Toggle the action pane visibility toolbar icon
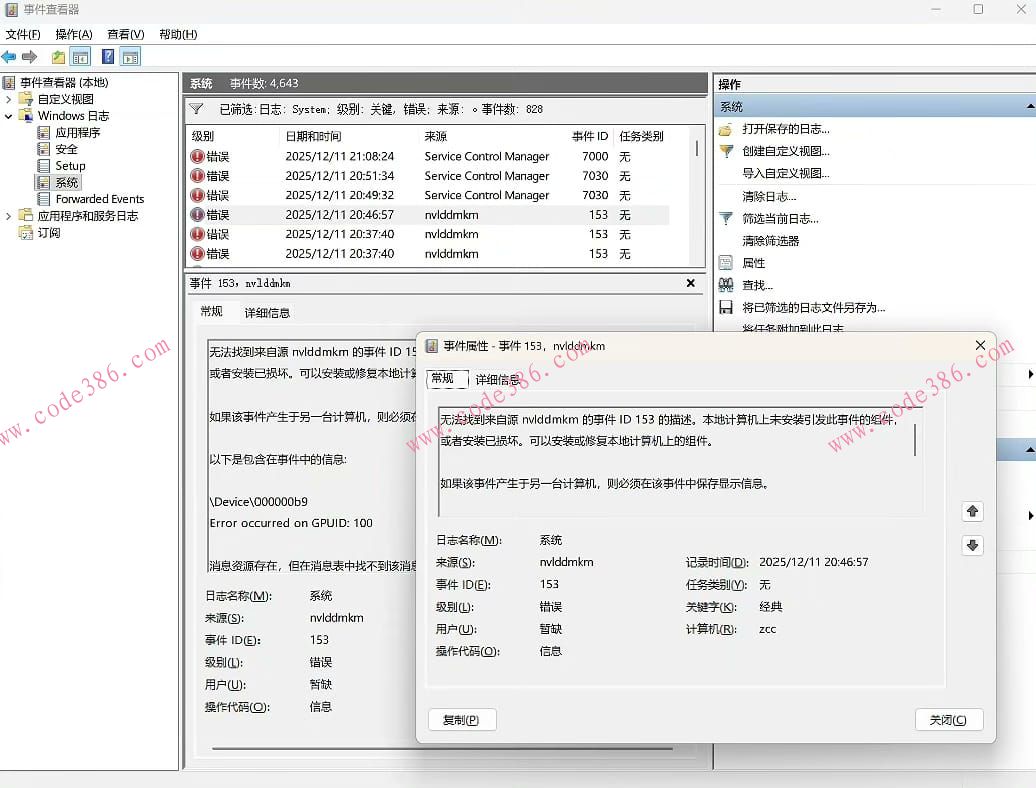1036x788 pixels. [x=128, y=57]
